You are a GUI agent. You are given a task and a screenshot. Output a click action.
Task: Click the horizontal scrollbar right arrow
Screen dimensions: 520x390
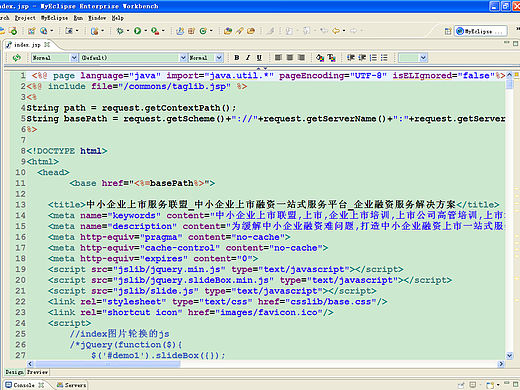click(501, 364)
